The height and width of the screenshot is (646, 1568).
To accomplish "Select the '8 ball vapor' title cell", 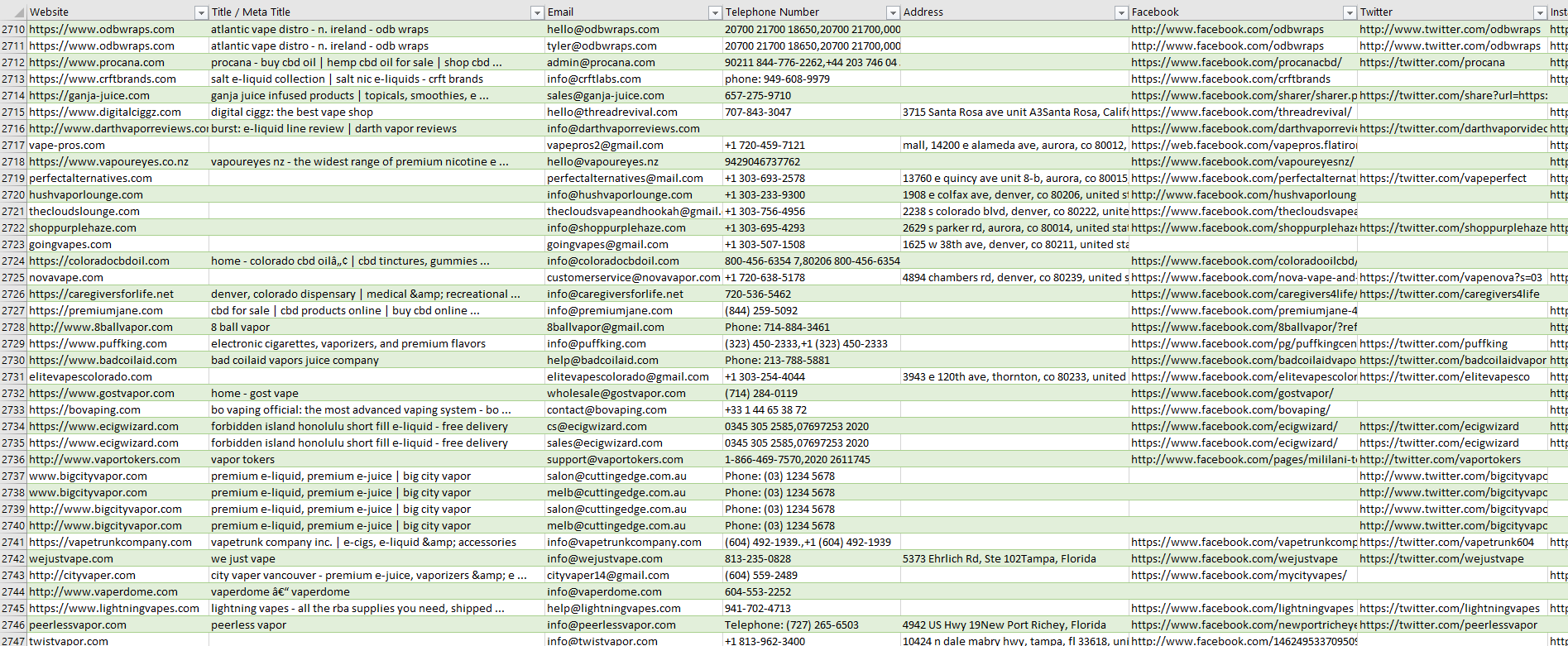I will [376, 327].
